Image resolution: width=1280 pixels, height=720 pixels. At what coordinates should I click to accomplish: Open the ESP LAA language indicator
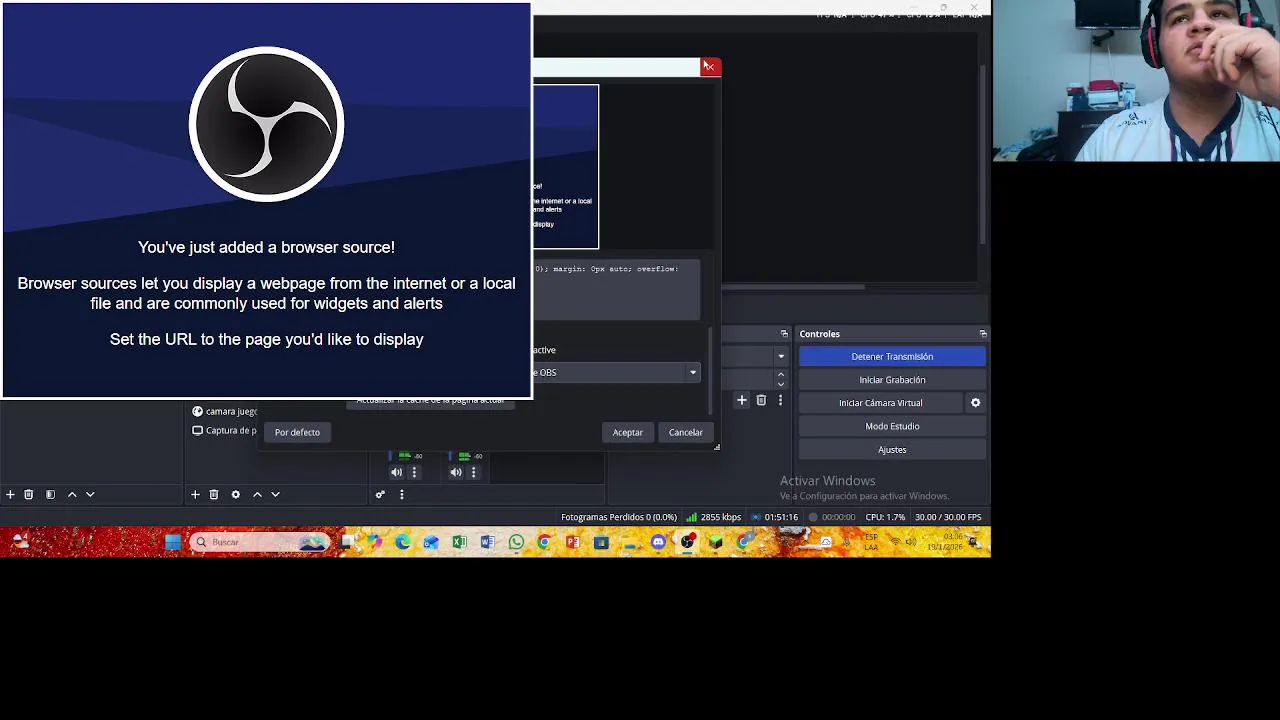pyautogui.click(x=871, y=542)
